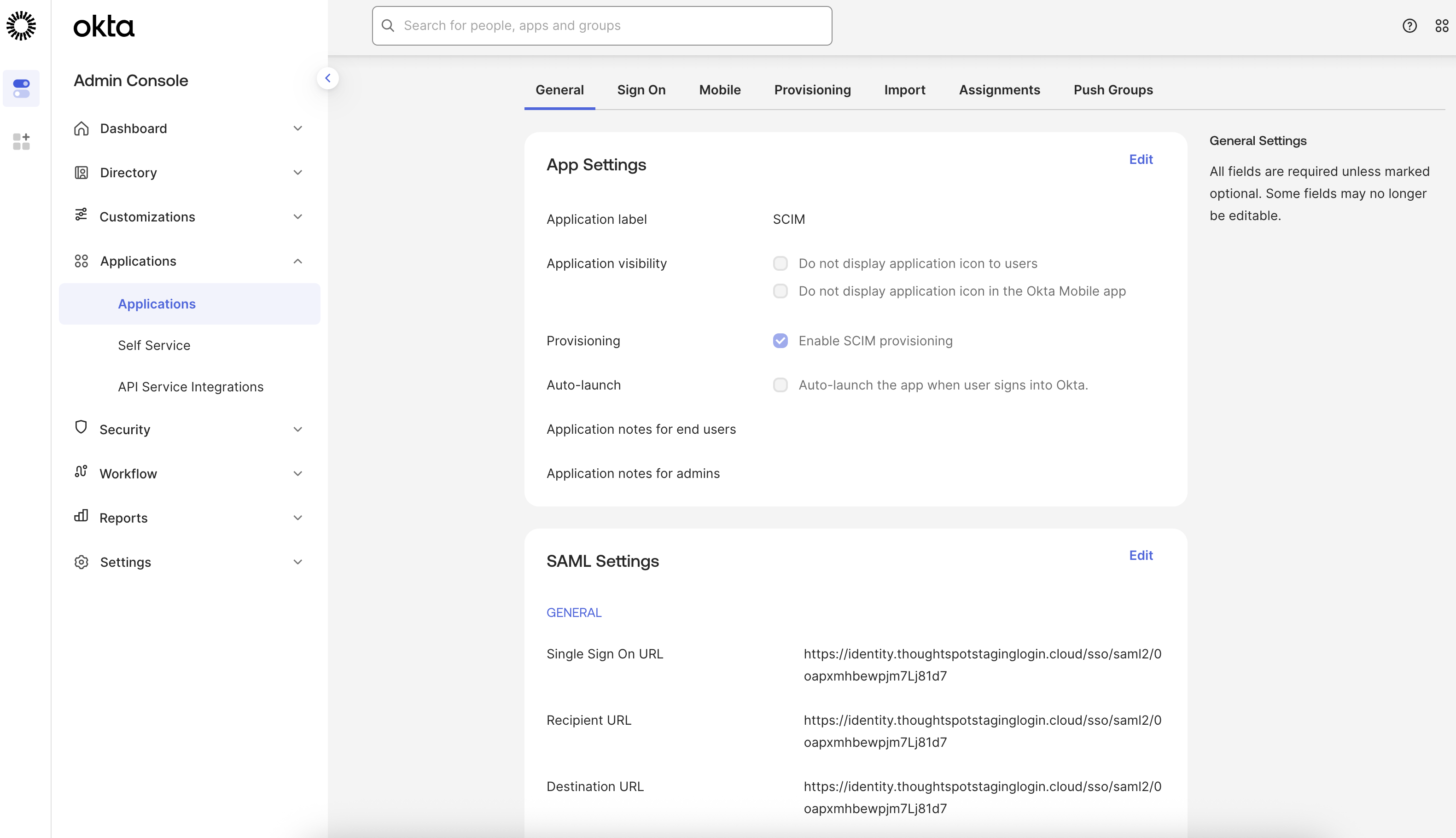Click the Settings gear icon

pos(81,562)
